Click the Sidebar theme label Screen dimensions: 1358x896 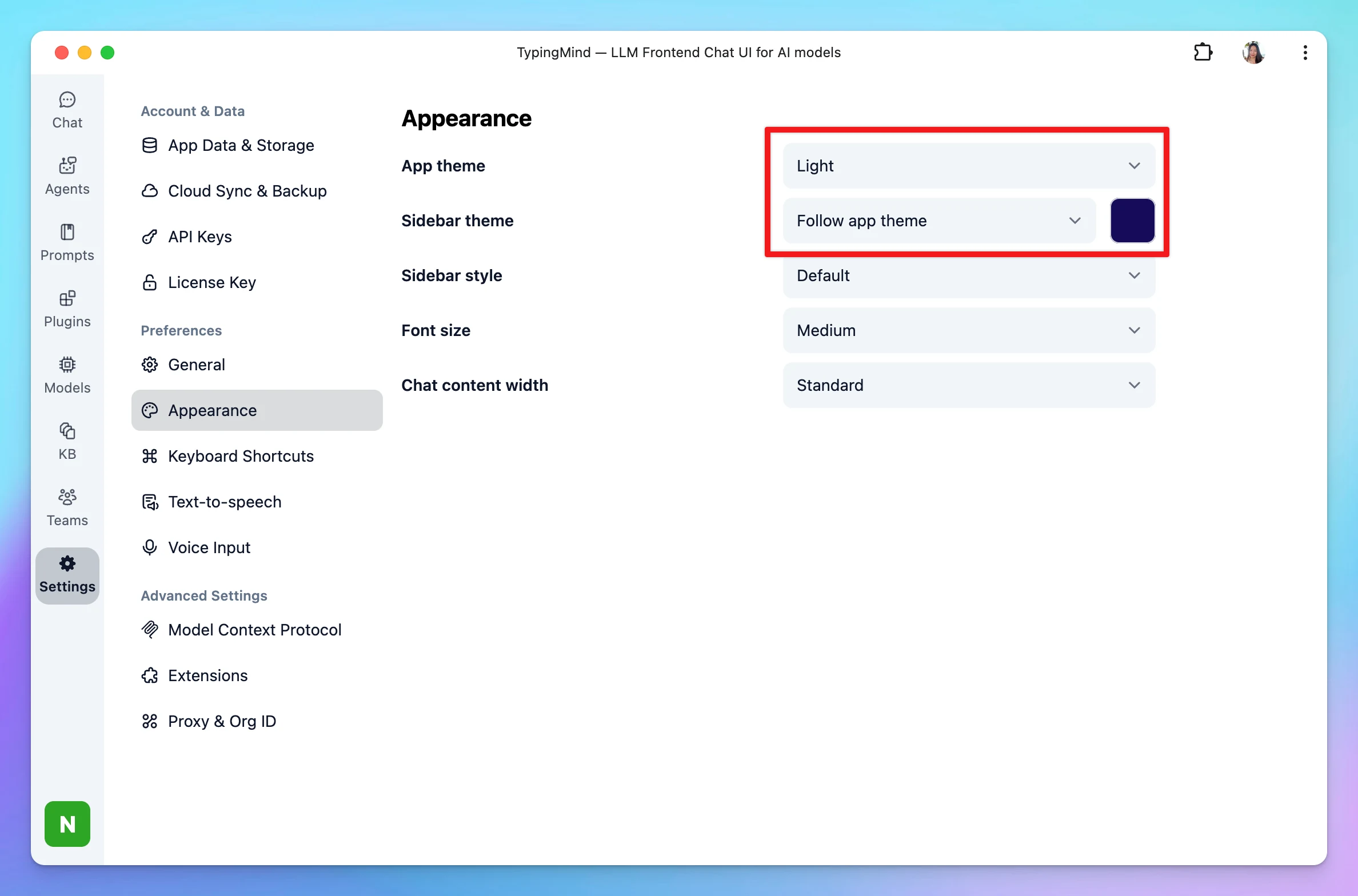[x=457, y=221]
